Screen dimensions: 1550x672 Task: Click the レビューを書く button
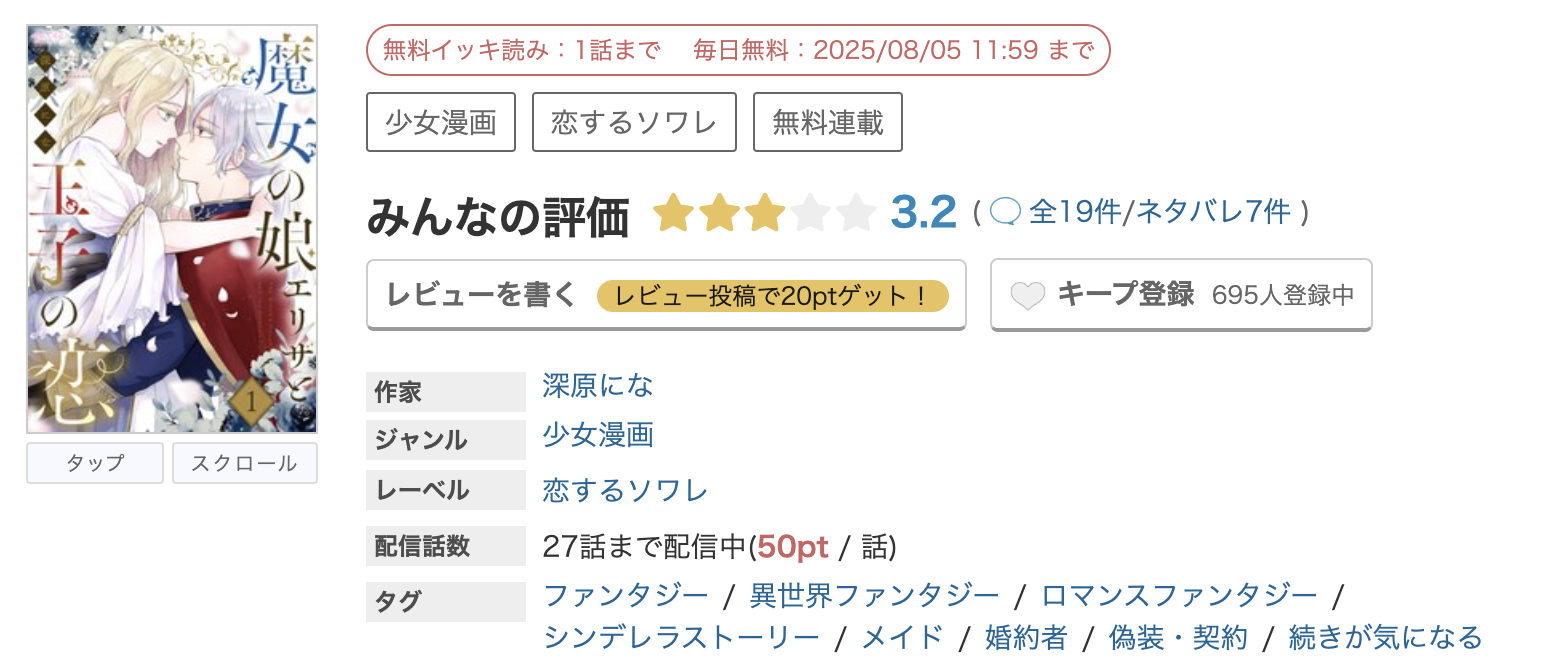click(666, 295)
